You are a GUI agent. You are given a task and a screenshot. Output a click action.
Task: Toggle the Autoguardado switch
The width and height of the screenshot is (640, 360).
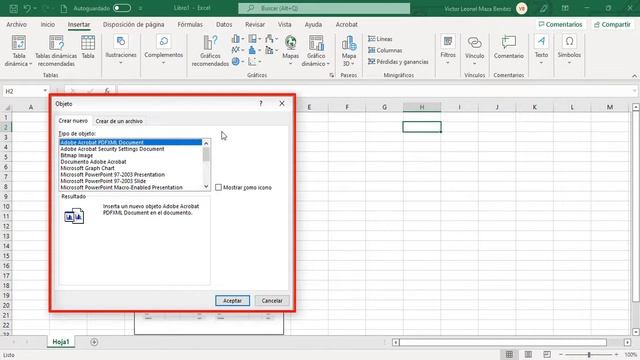122,8
